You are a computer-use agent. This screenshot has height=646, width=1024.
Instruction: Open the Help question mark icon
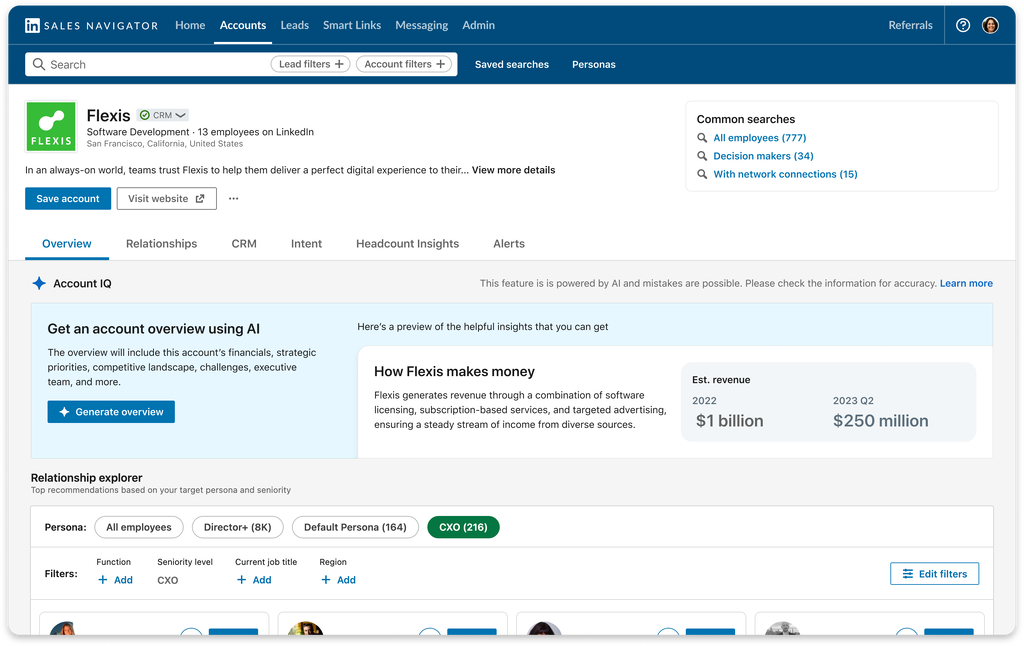962,25
